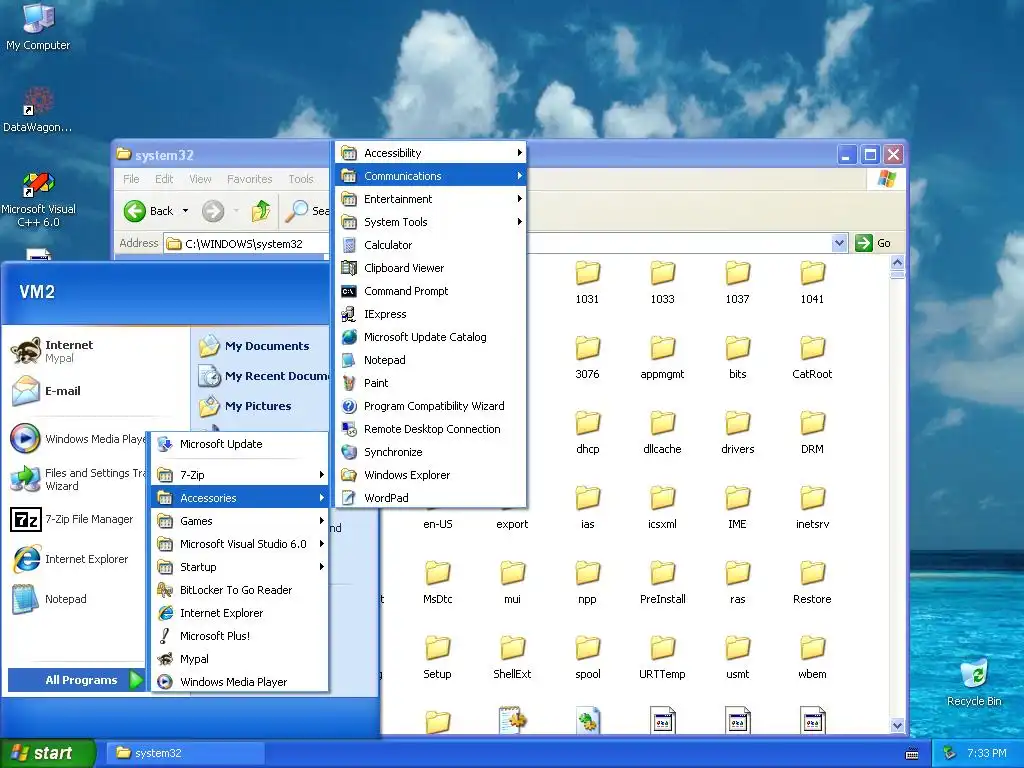Click Synchronize entry
The image size is (1024, 768).
coord(430,452)
